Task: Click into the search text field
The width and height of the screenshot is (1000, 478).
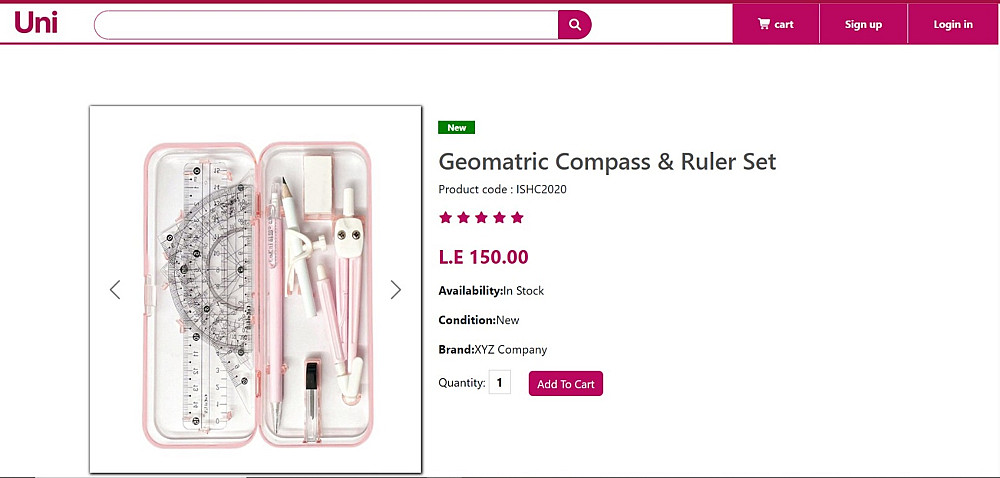Action: (x=326, y=24)
